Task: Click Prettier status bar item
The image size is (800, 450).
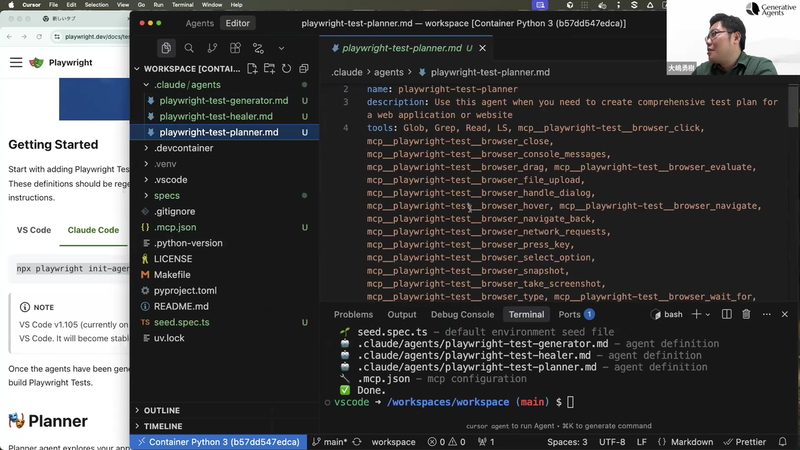Action: [x=745, y=442]
